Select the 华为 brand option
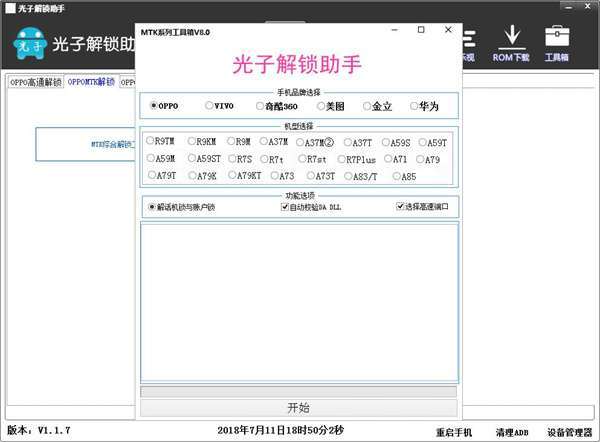The image size is (600, 442). [x=410, y=105]
